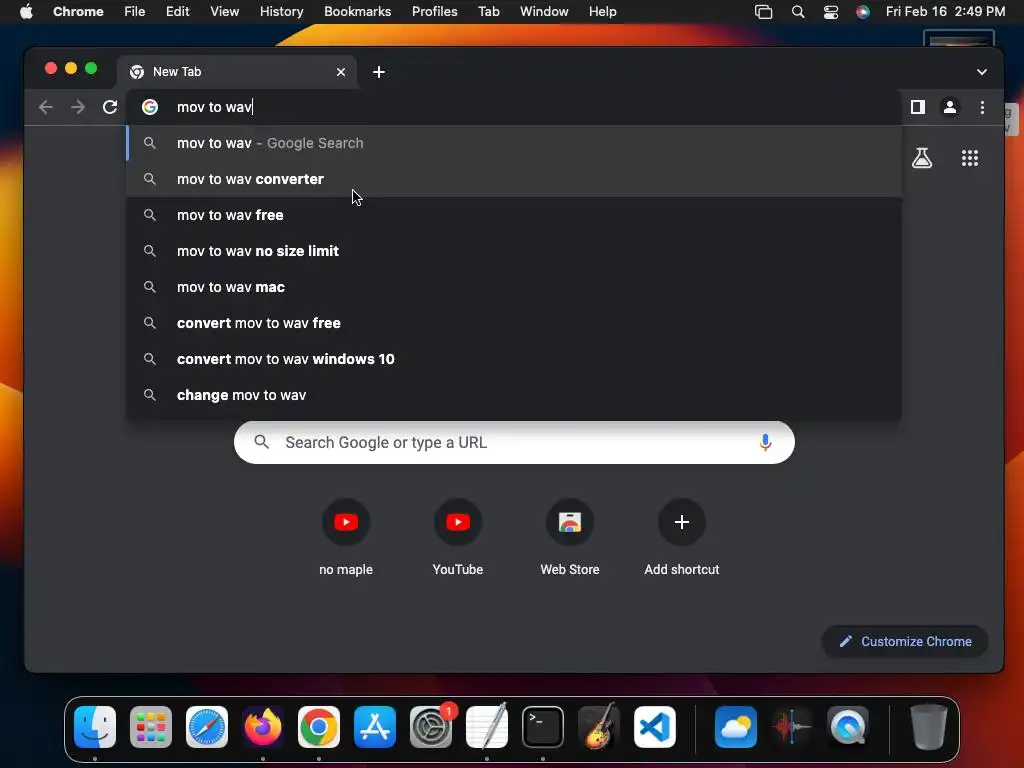Image resolution: width=1024 pixels, height=768 pixels.
Task: Open the Search Labs flask icon
Action: click(921, 158)
